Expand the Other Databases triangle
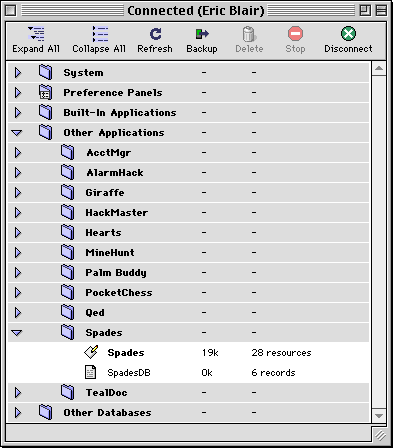This screenshot has width=393, height=448. 18,412
